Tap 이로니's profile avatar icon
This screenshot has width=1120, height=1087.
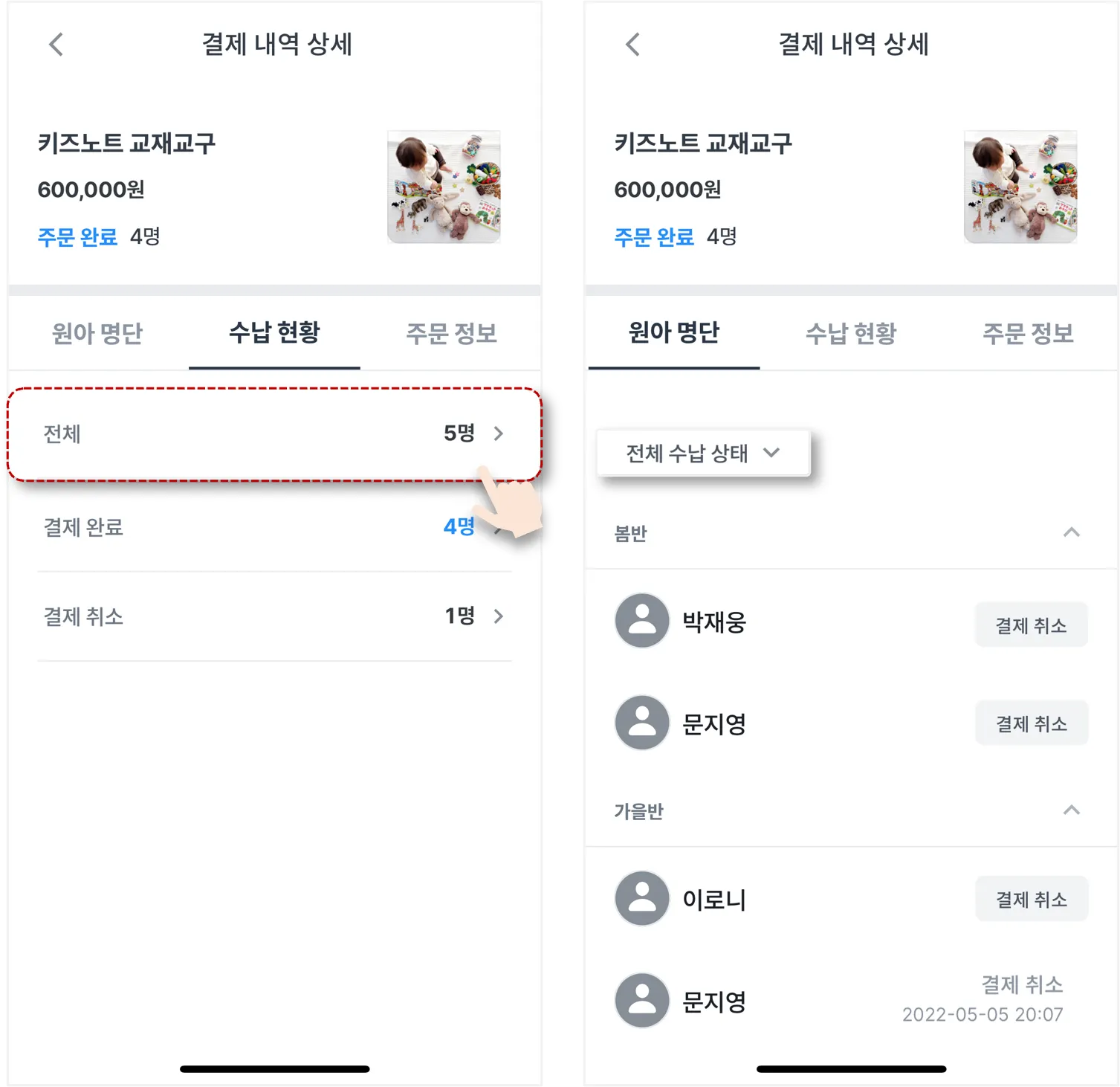tap(642, 898)
